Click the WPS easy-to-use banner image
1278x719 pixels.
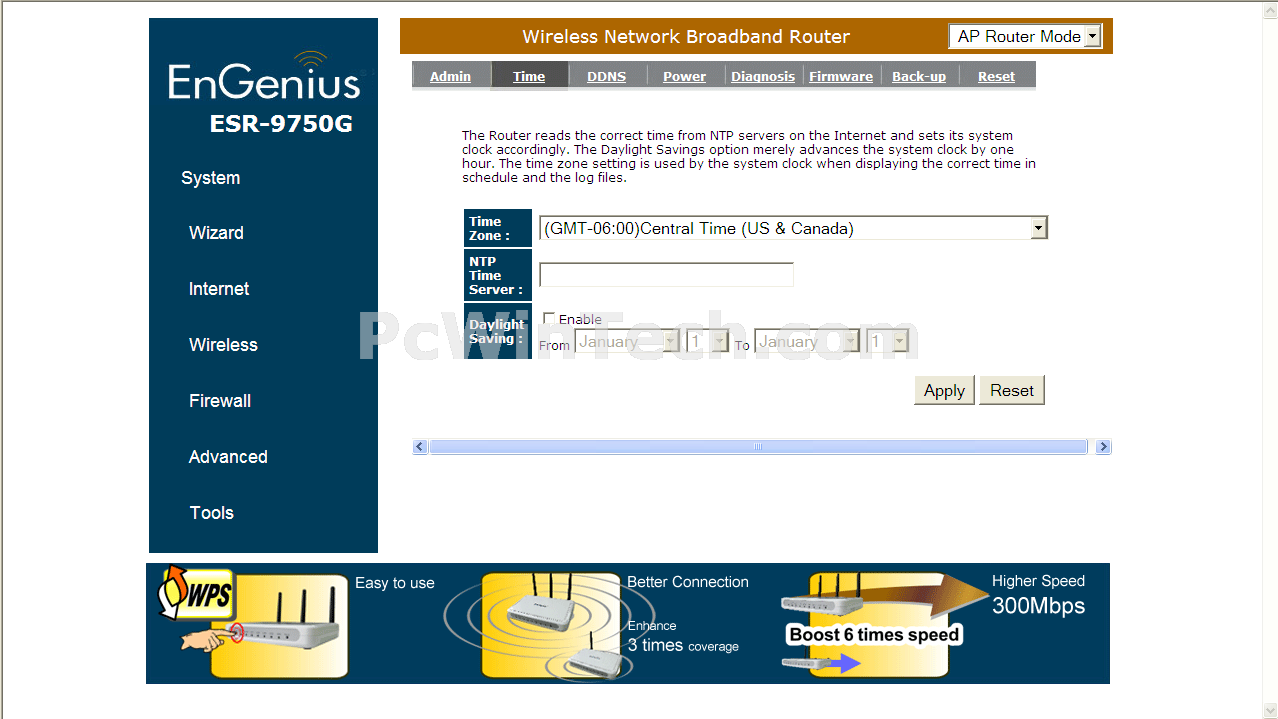252,623
